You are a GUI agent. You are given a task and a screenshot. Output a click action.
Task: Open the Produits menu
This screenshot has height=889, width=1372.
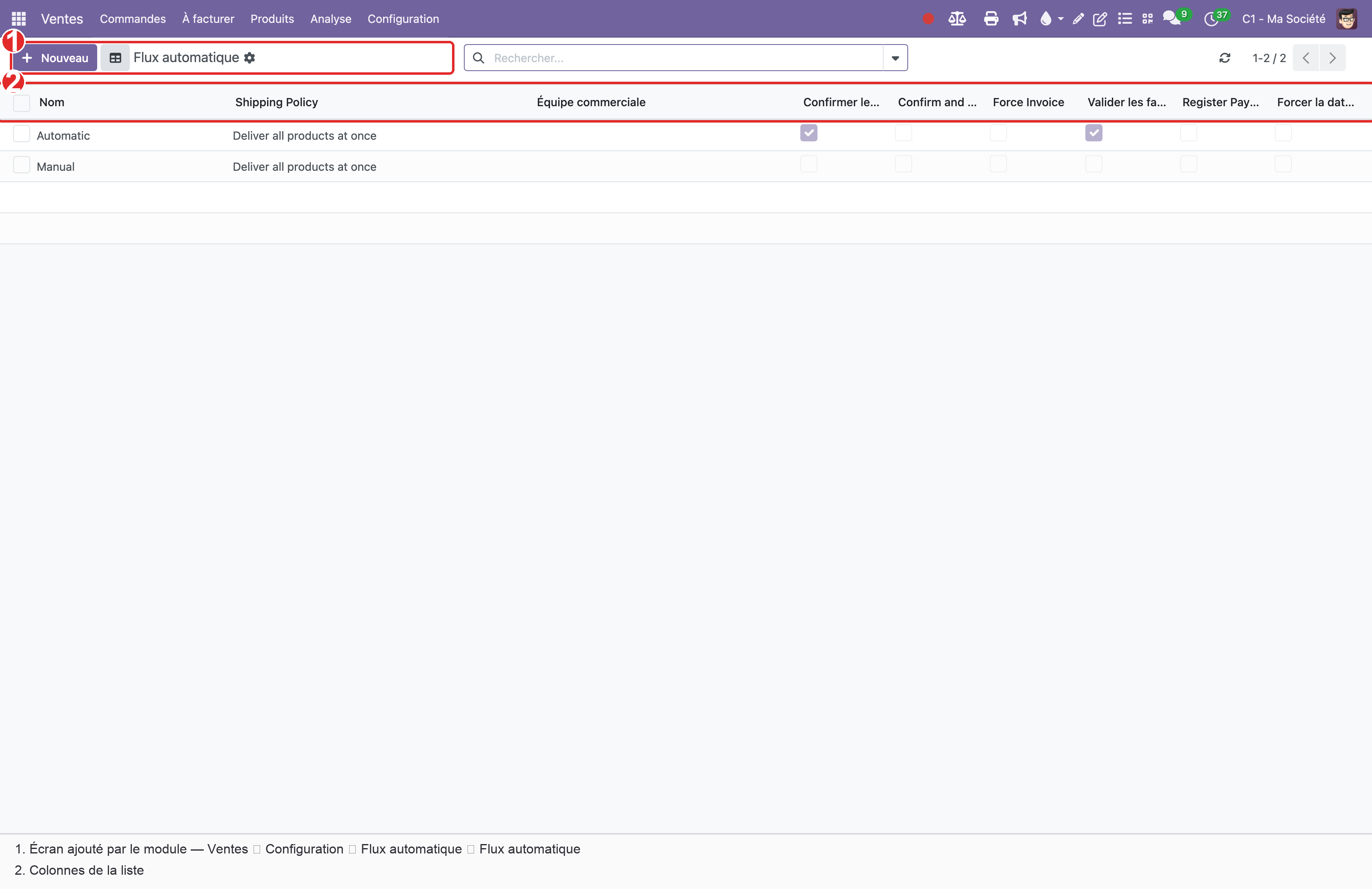272,19
